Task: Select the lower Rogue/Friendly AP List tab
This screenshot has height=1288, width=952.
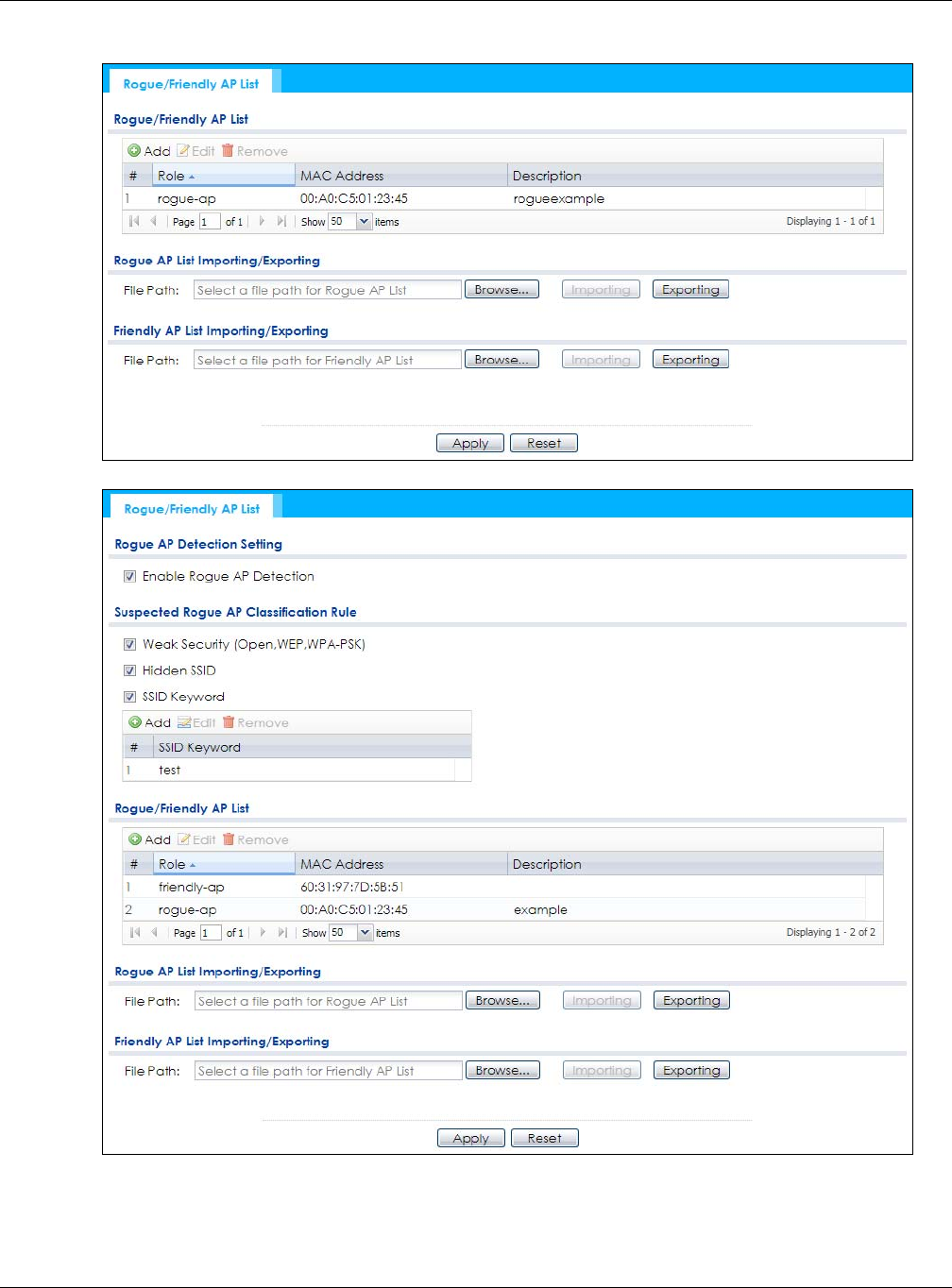Action: pos(192,508)
